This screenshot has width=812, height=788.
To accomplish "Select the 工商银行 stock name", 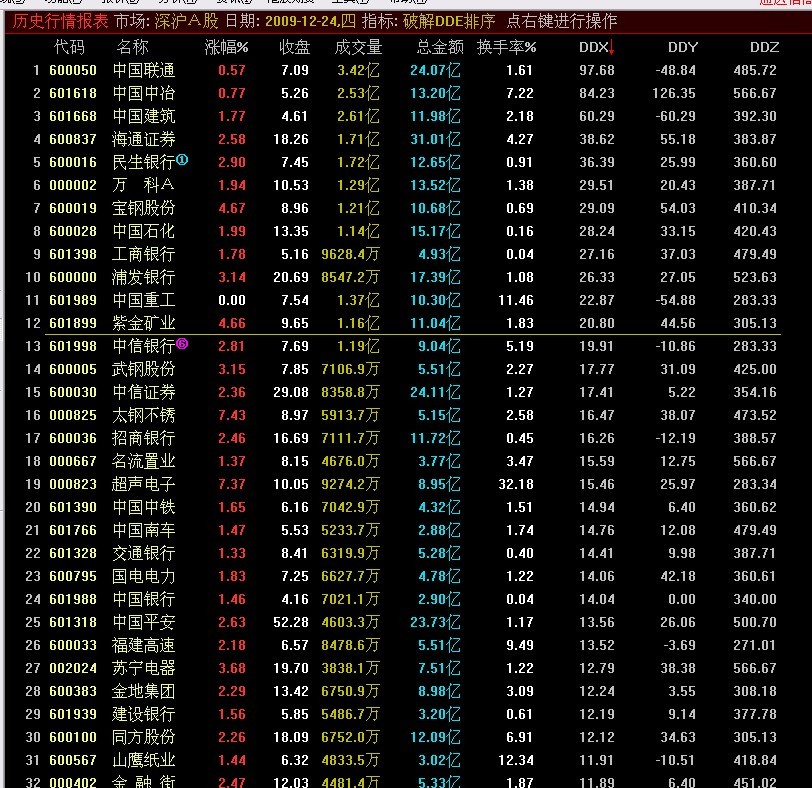I will (144, 254).
